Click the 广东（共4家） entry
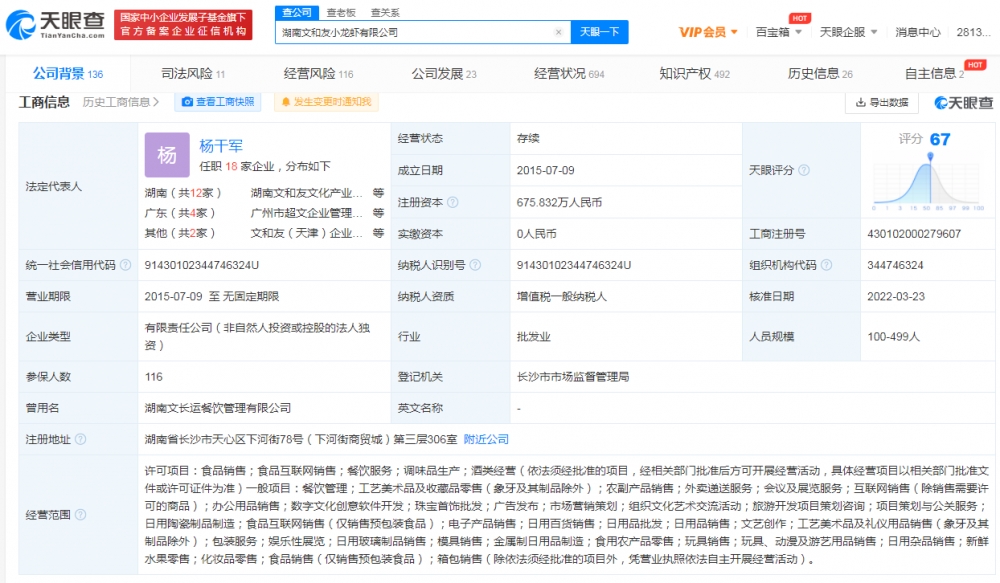The image size is (1000, 583). point(180,213)
